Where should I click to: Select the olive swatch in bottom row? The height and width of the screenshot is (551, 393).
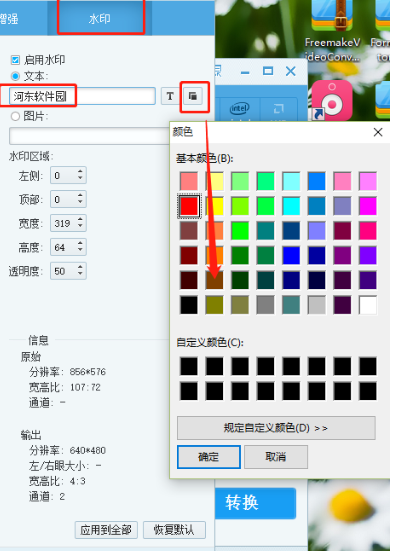pyautogui.click(x=214, y=305)
